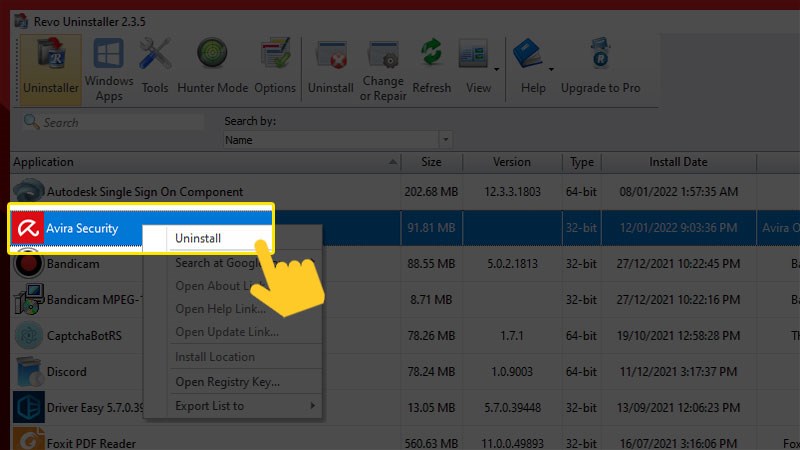Click the 16/07/2021 3:16:06 PM date cell
Screen dimensions: 800x450
click(678, 443)
